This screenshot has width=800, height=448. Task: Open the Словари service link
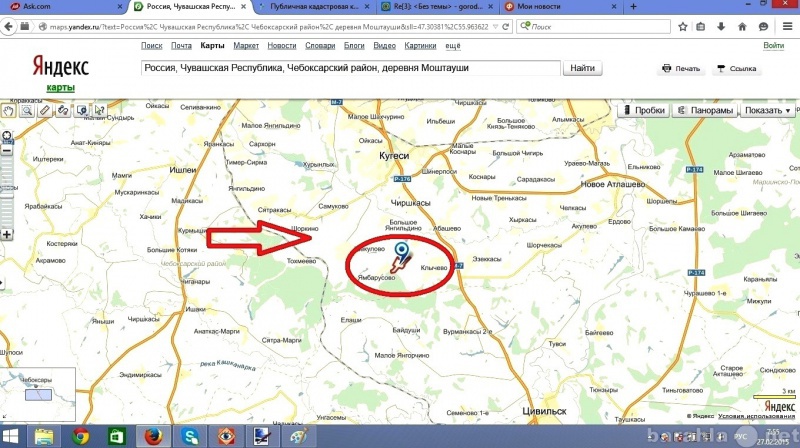click(x=320, y=46)
